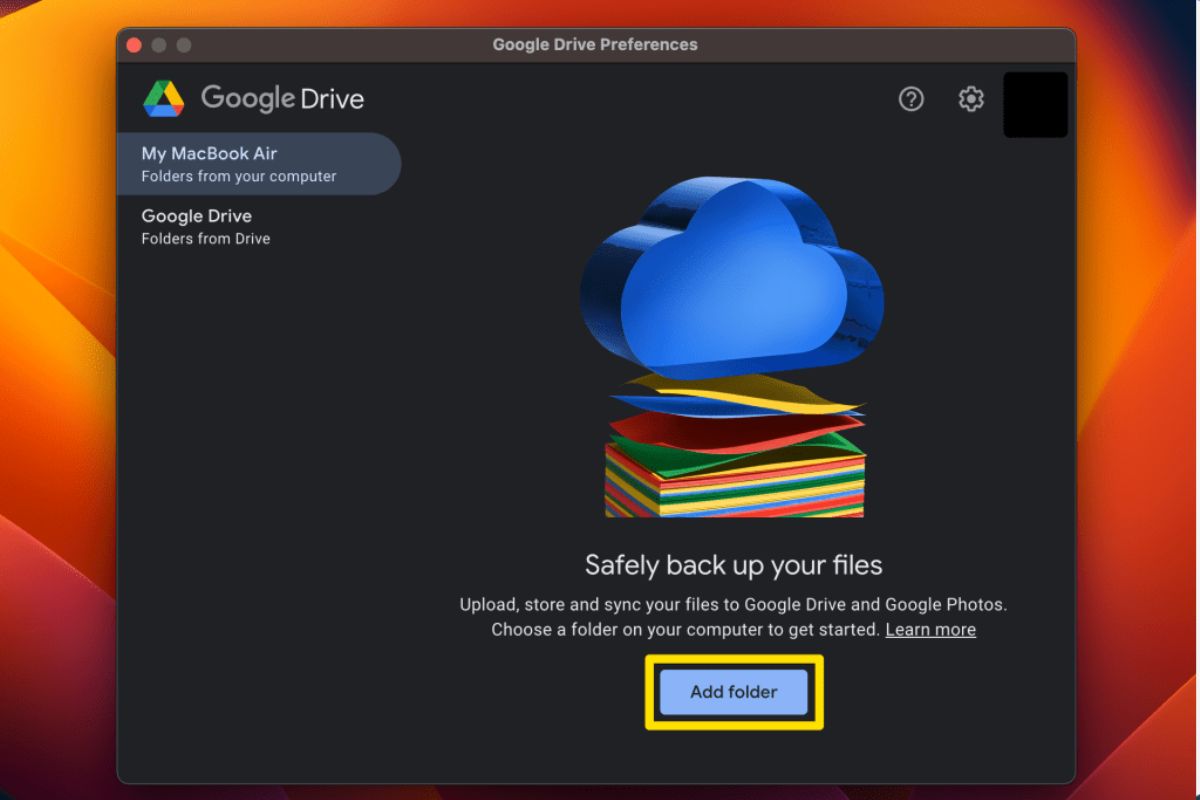The height and width of the screenshot is (800, 1200).
Task: Select the My MacBook Air sidebar item
Action: pyautogui.click(x=259, y=164)
